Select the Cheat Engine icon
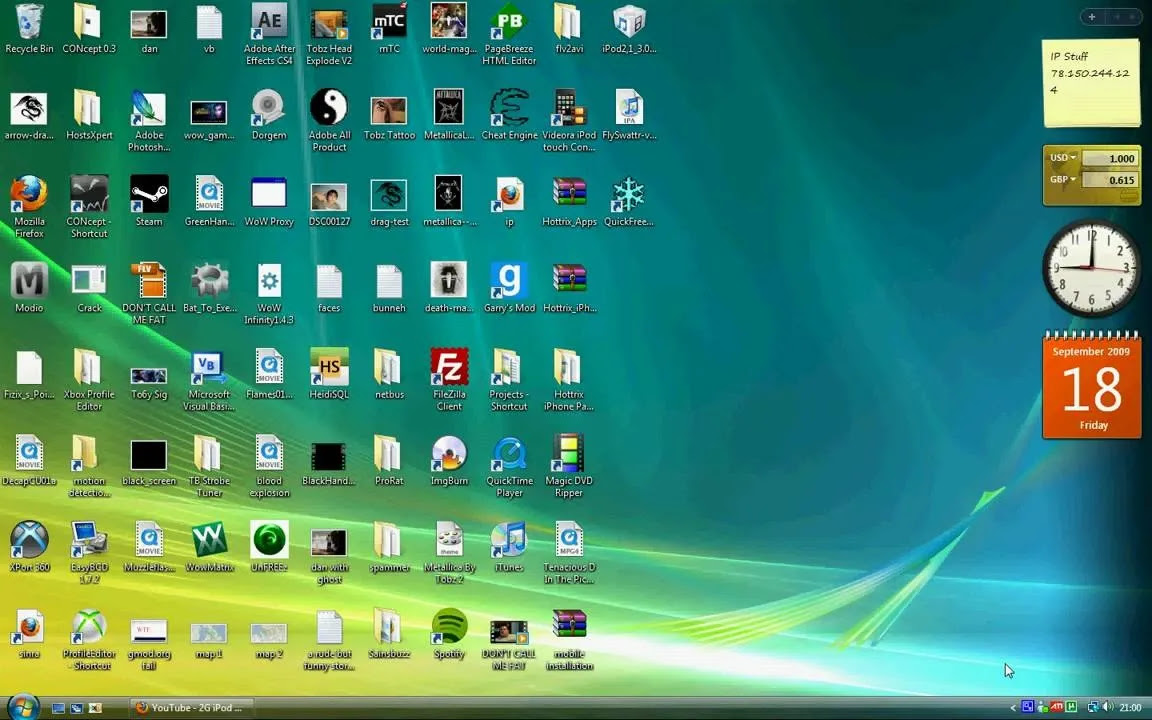1152x720 pixels. tap(509, 109)
